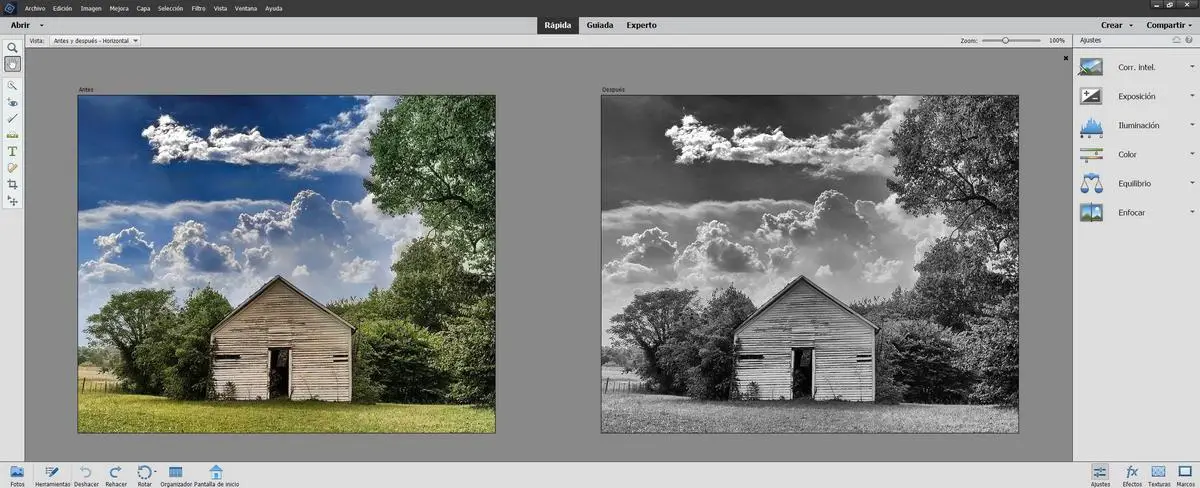This screenshot has height=488, width=1200.
Task: Select the Crop tool
Action: coord(12,185)
